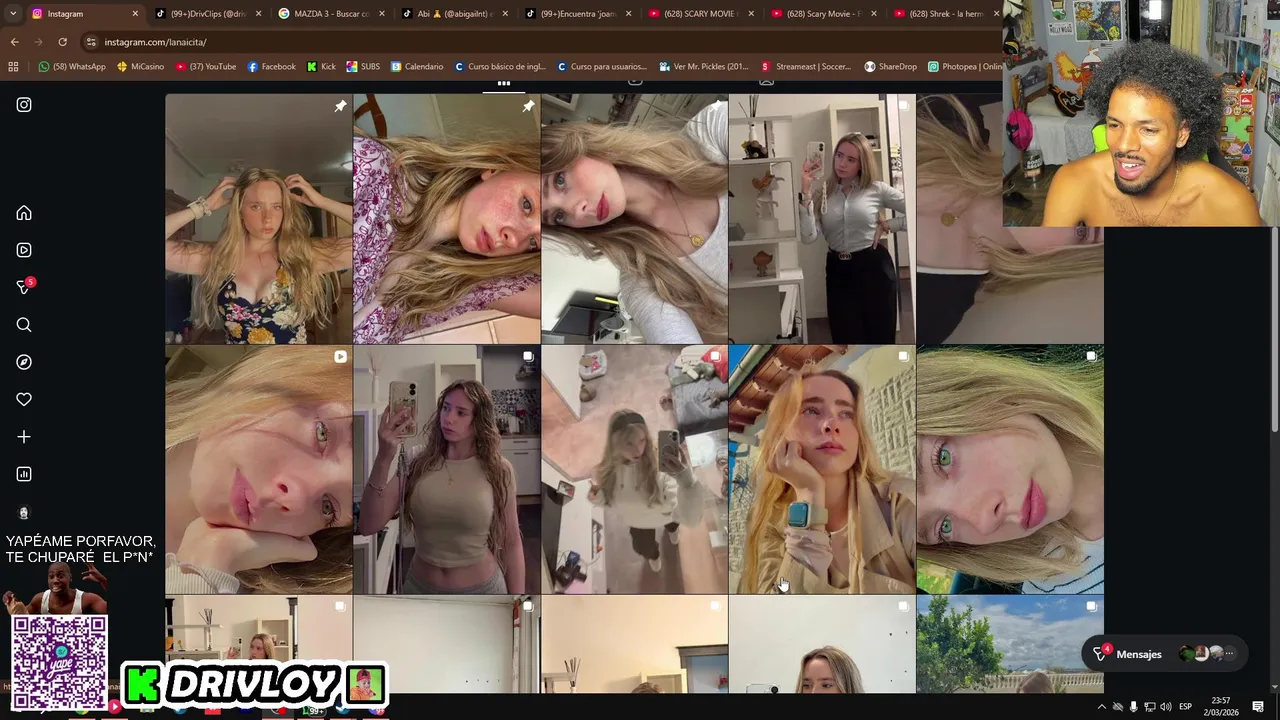Switch the ESP keyboard language indicator
The width and height of the screenshot is (1280, 720).
(1185, 707)
